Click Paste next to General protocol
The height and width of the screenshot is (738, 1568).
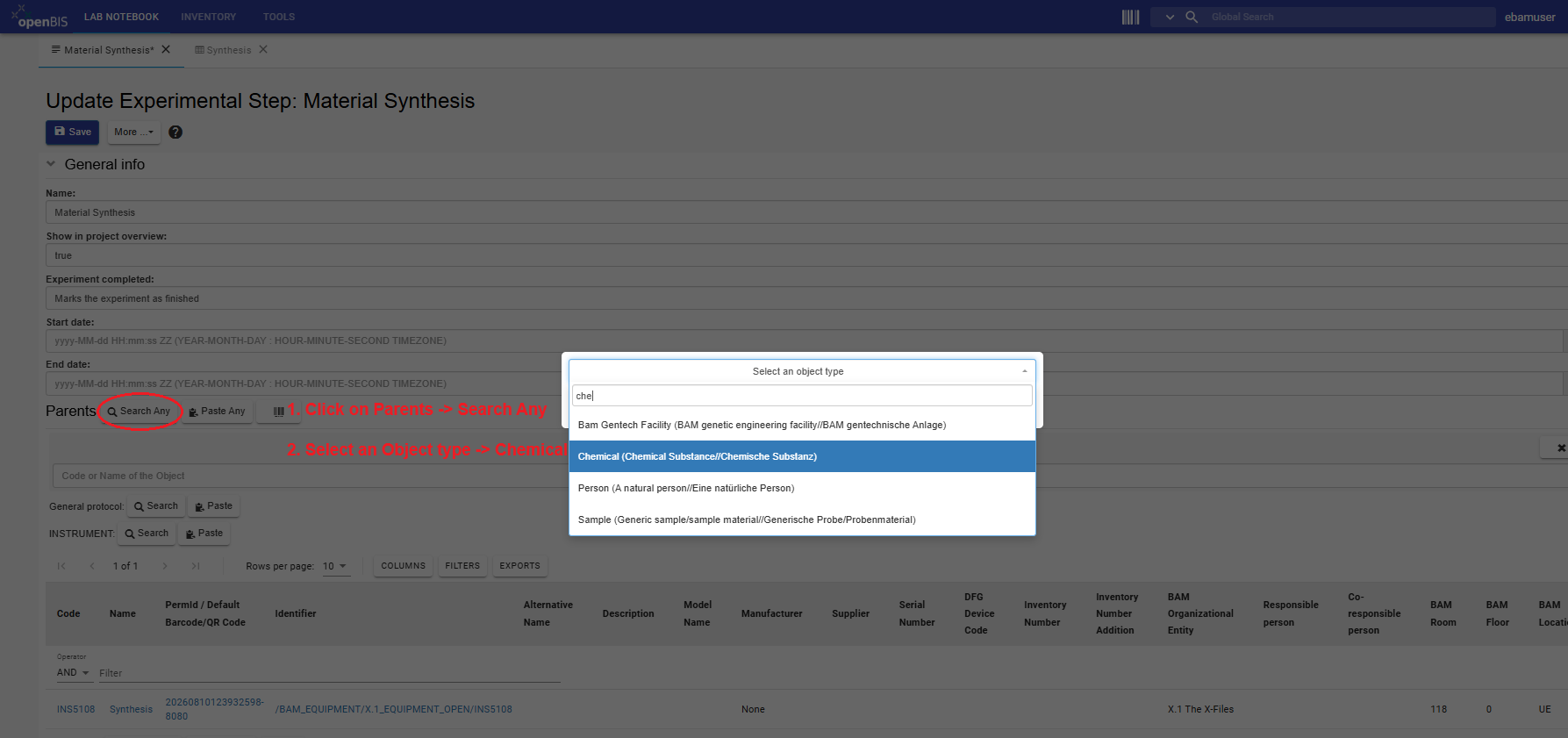coord(213,506)
